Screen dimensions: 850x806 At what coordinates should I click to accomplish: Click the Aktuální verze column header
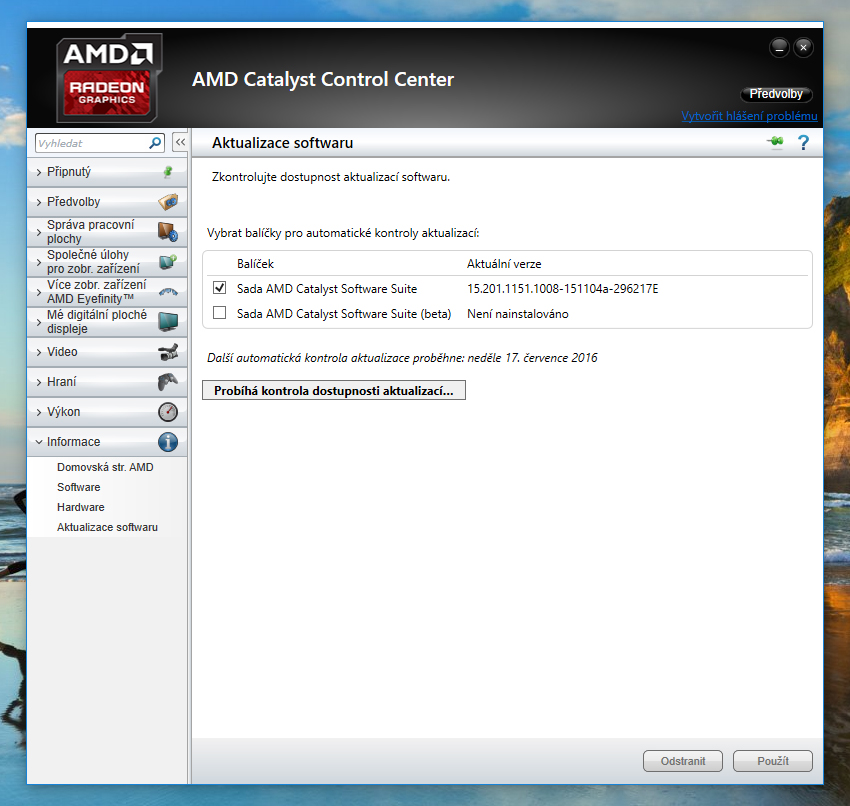tap(504, 264)
